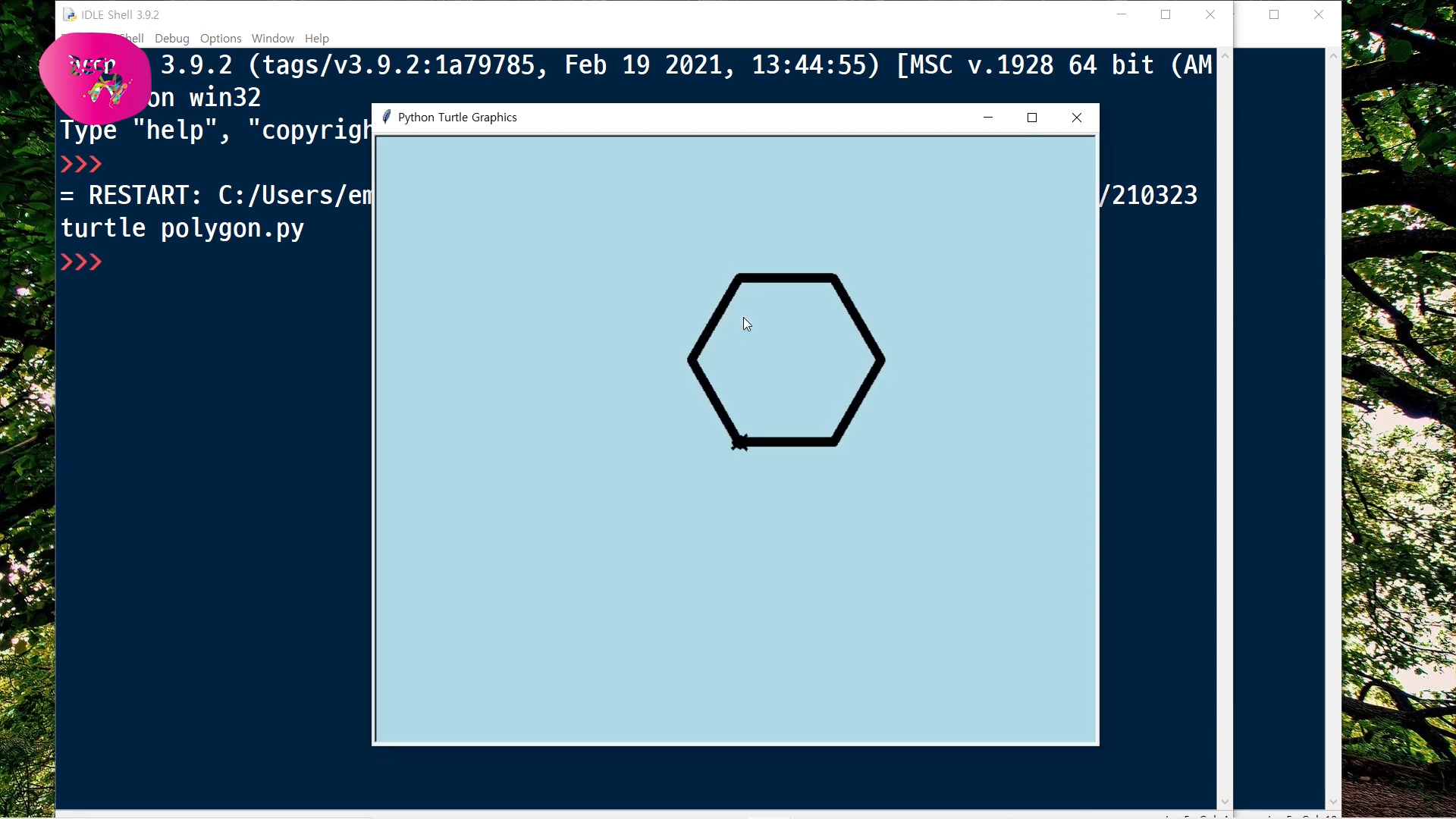Click the background window's scrollbar up arrow
Image resolution: width=1456 pixels, height=819 pixels.
(x=1333, y=56)
